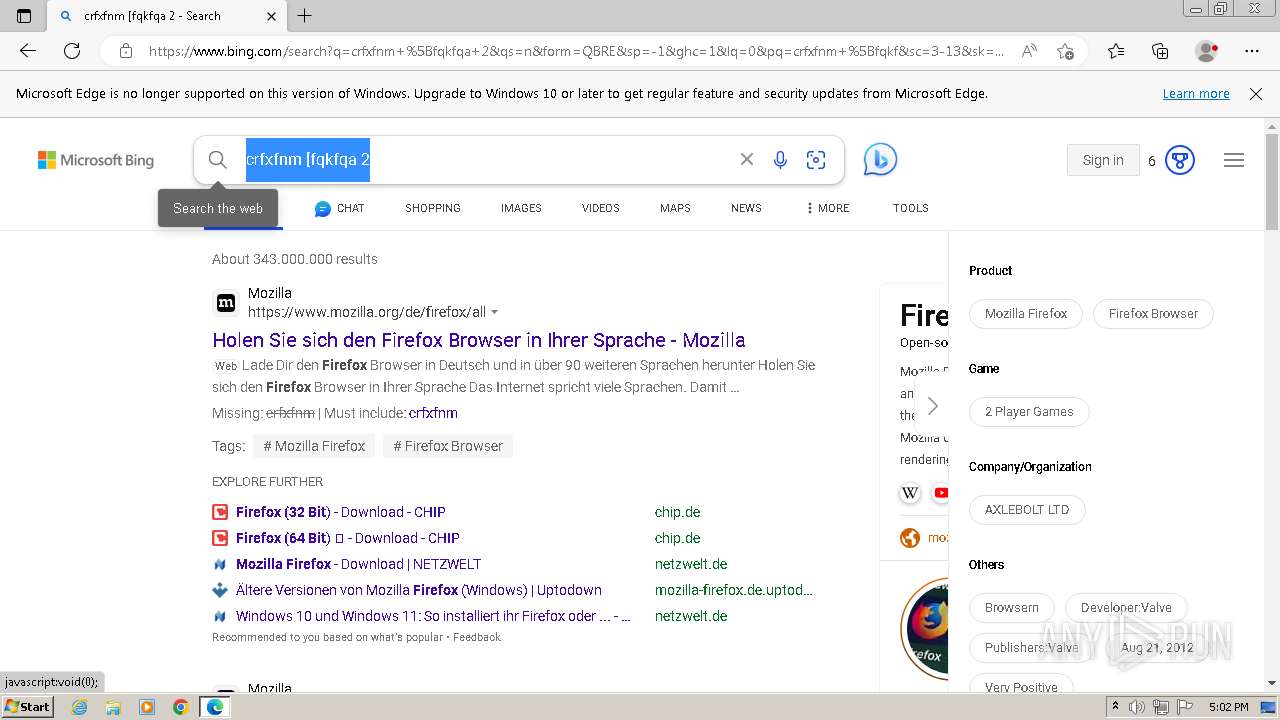Image resolution: width=1280 pixels, height=720 pixels.
Task: Select the # Firefox Browser tag
Action: coord(448,446)
